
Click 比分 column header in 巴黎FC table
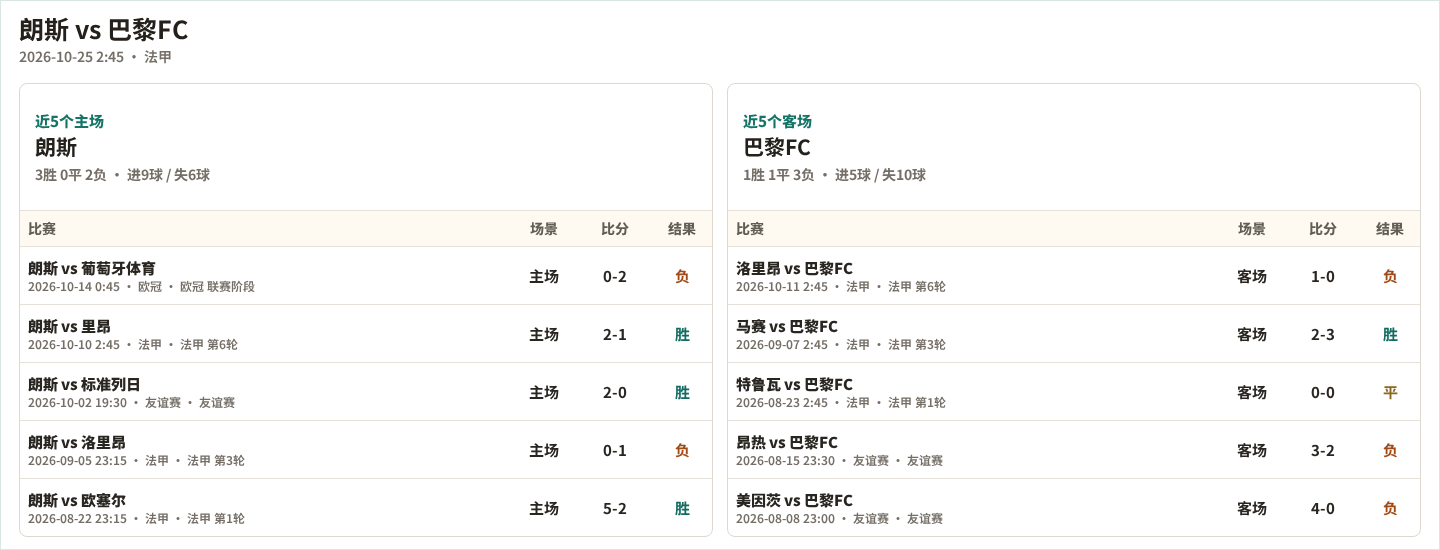(1323, 229)
